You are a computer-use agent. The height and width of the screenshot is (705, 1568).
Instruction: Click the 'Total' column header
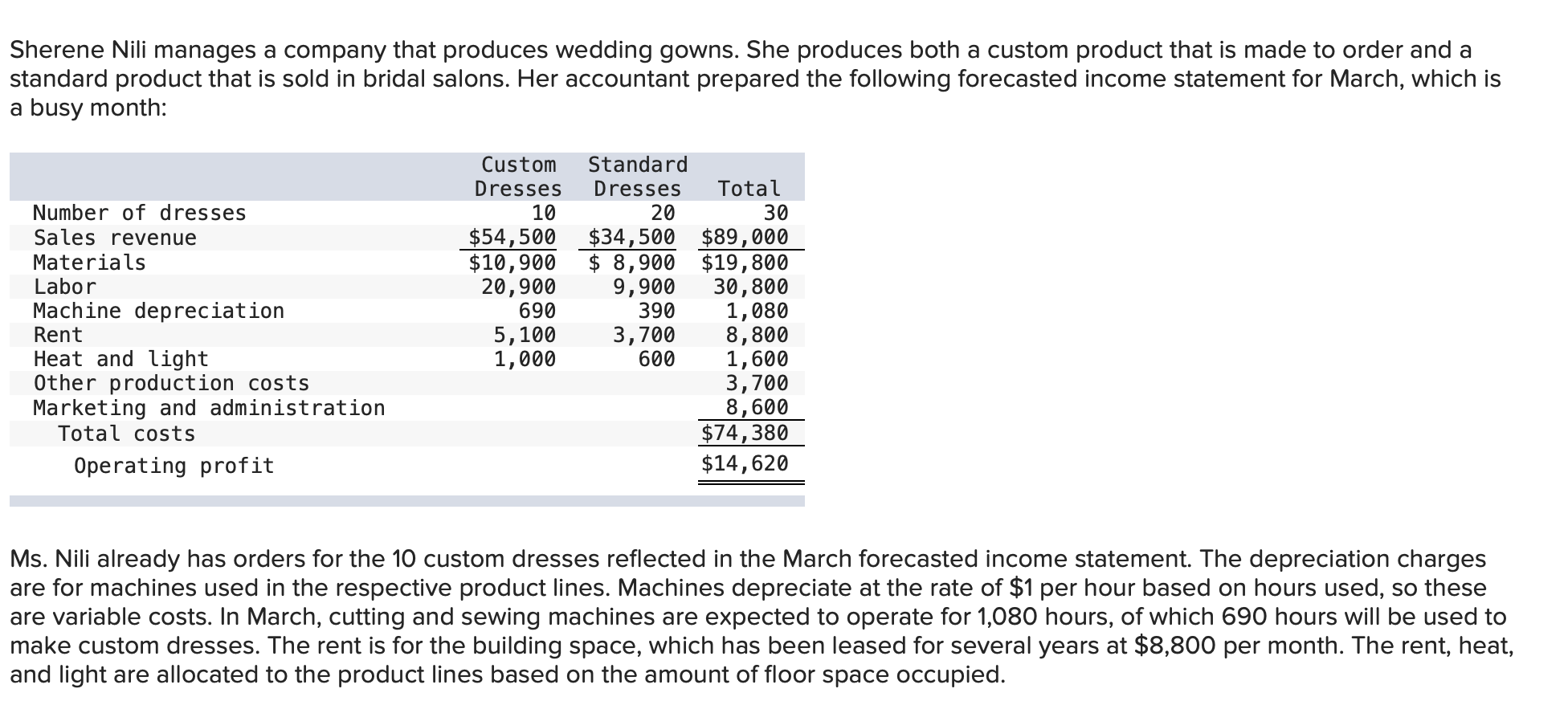[x=749, y=189]
